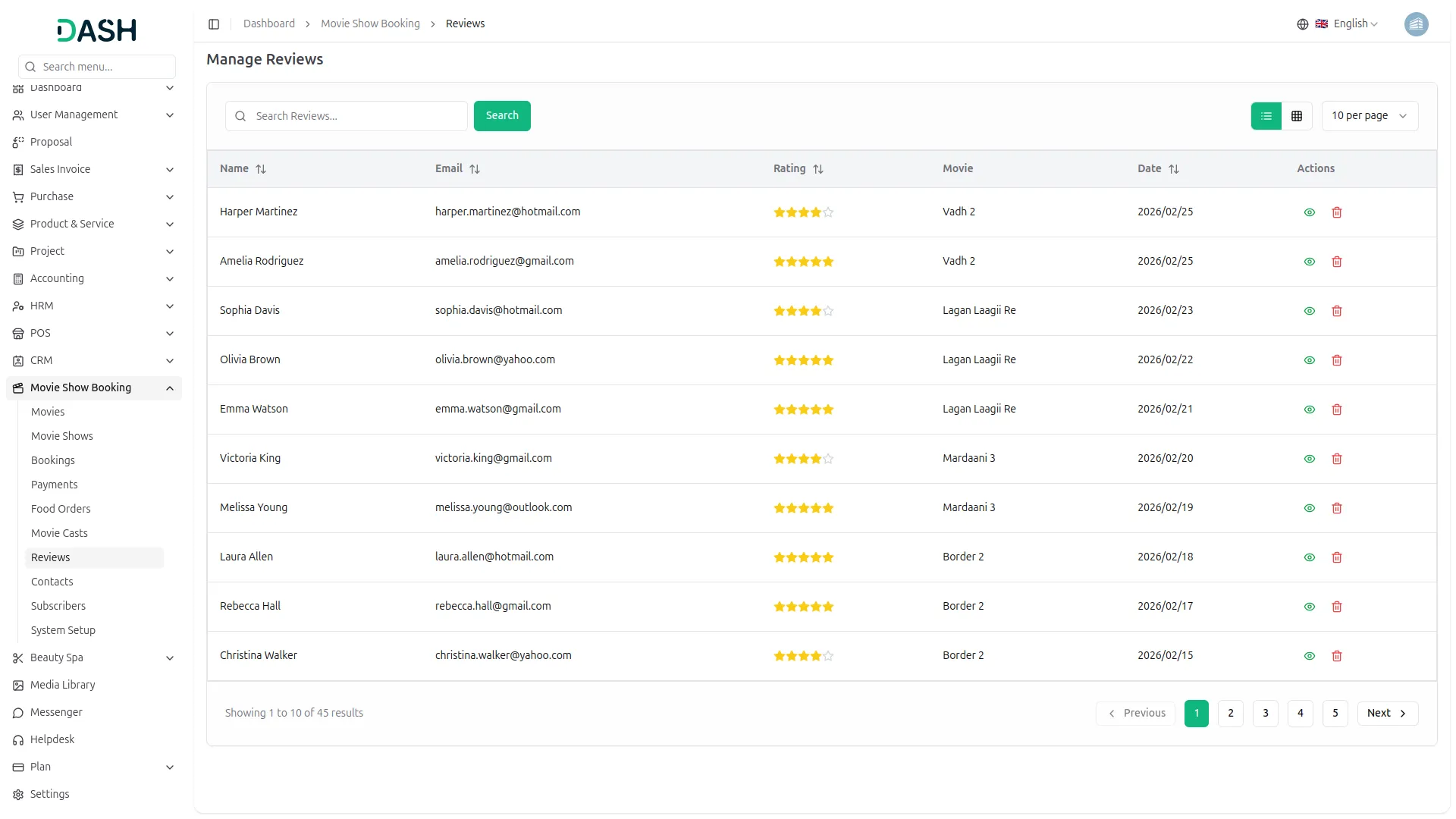Open Food Orders from sidebar

click(x=61, y=509)
